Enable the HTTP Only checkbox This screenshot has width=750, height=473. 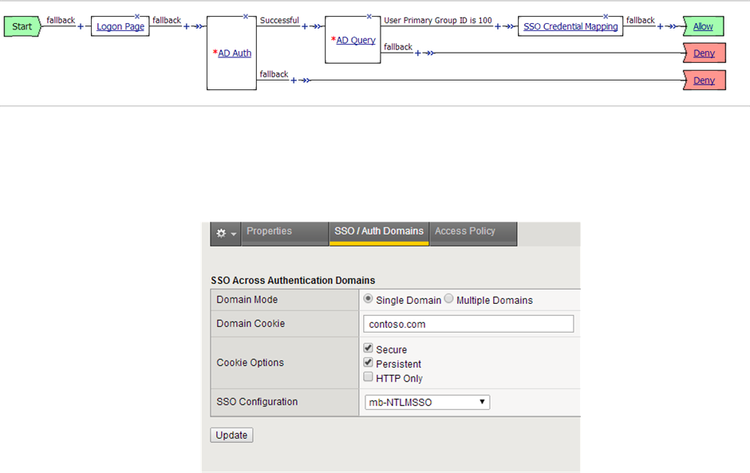(x=369, y=377)
